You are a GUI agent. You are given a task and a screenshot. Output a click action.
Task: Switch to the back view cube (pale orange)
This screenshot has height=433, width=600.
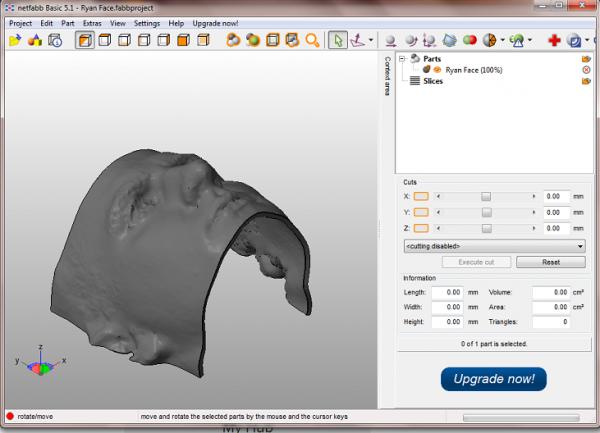(203, 40)
